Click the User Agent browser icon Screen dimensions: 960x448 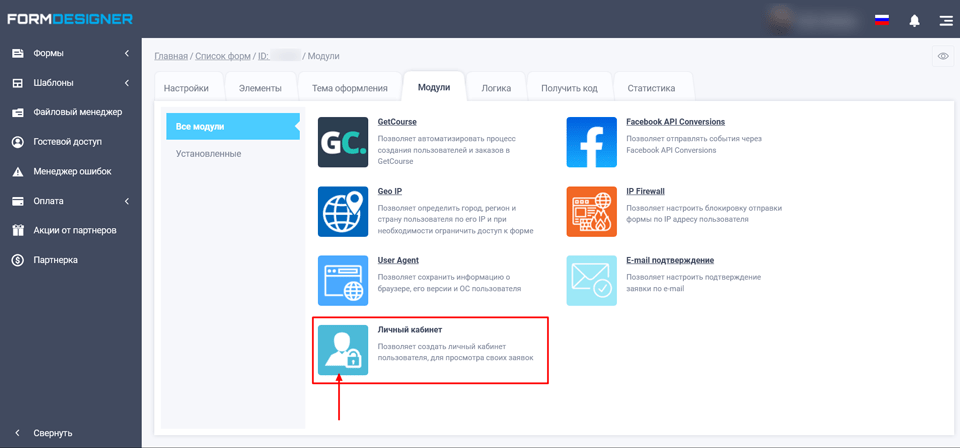coord(343,280)
